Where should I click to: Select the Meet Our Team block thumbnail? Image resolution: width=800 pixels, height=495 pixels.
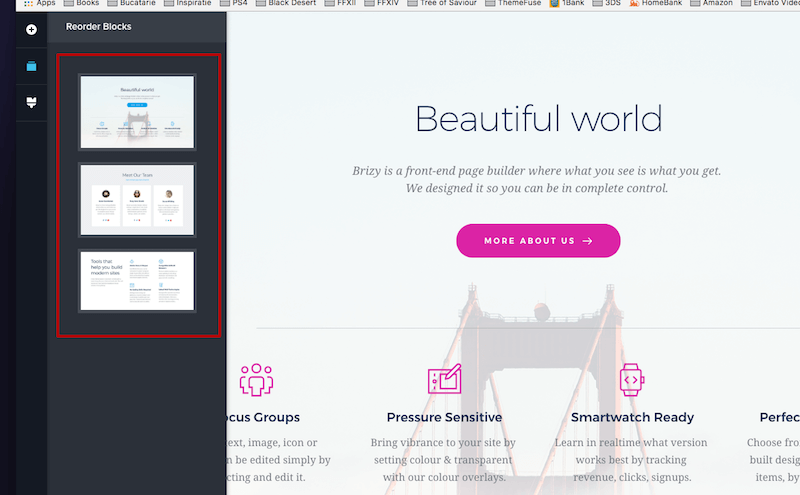137,200
